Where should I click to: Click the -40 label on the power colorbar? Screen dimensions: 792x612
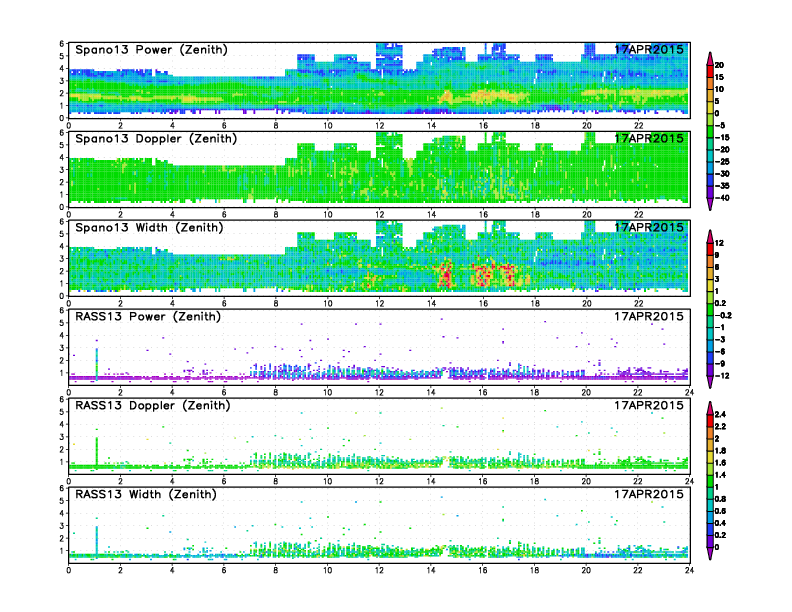[722, 198]
